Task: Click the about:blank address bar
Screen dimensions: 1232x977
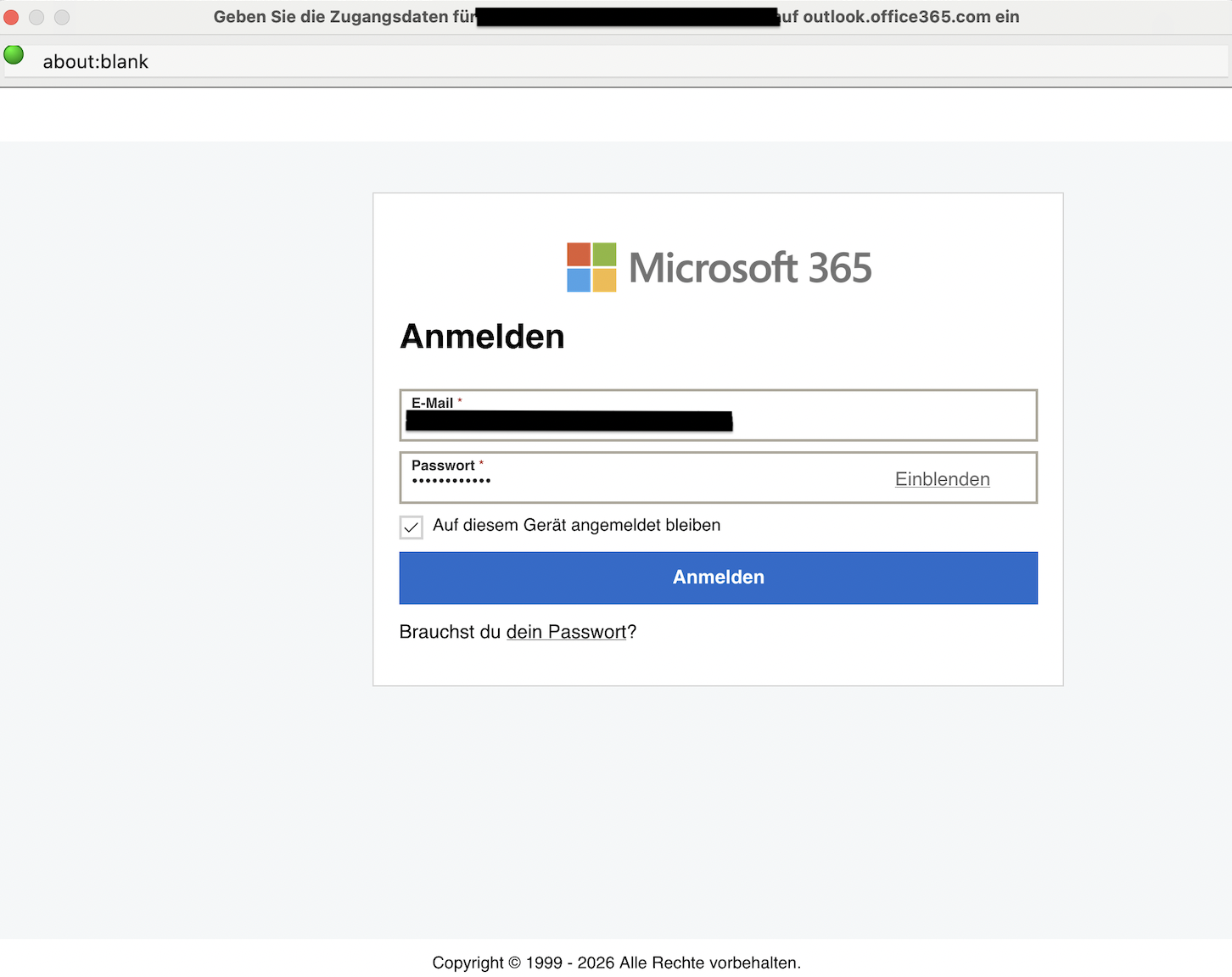Action: pyautogui.click(x=616, y=61)
